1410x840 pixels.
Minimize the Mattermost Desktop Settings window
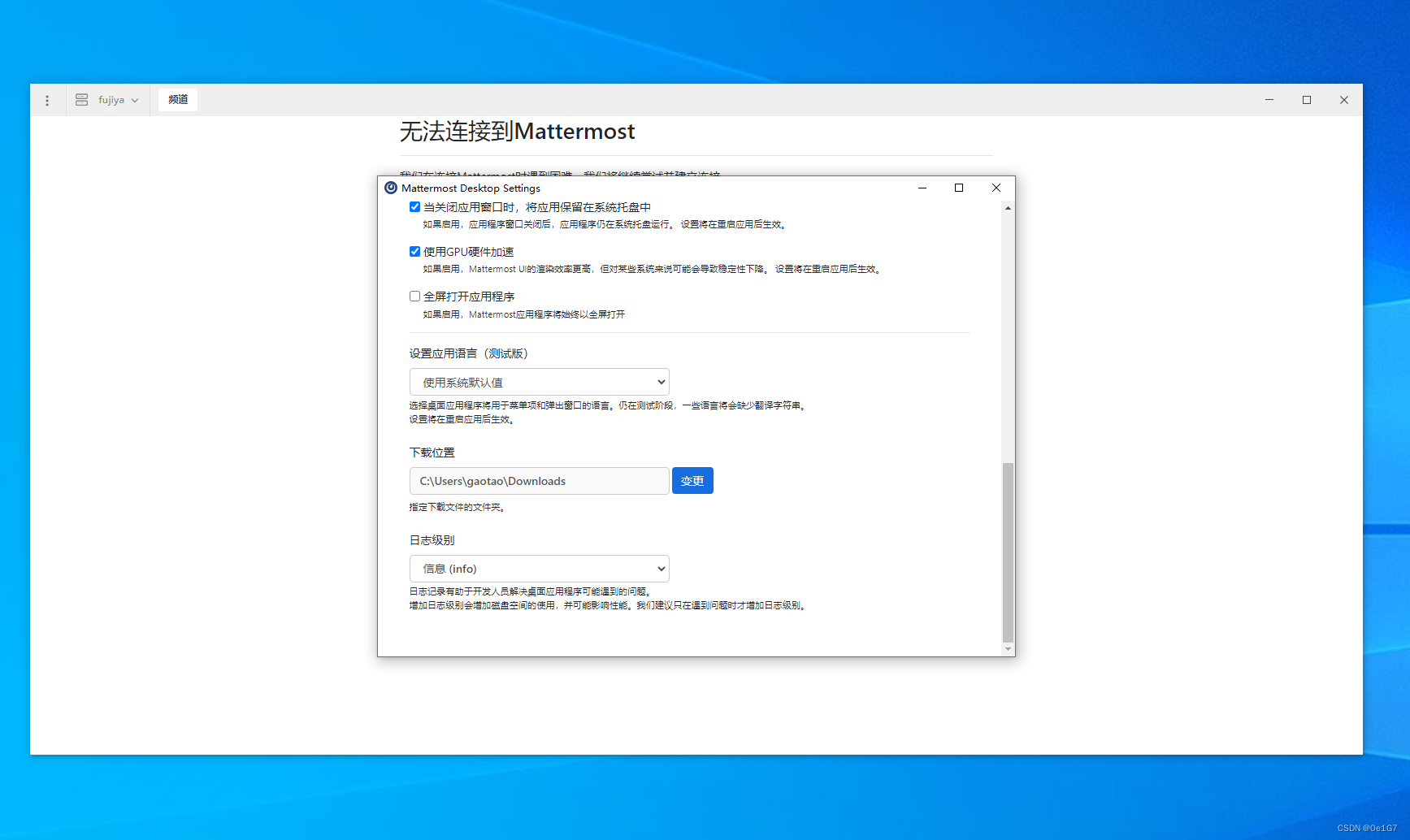922,188
